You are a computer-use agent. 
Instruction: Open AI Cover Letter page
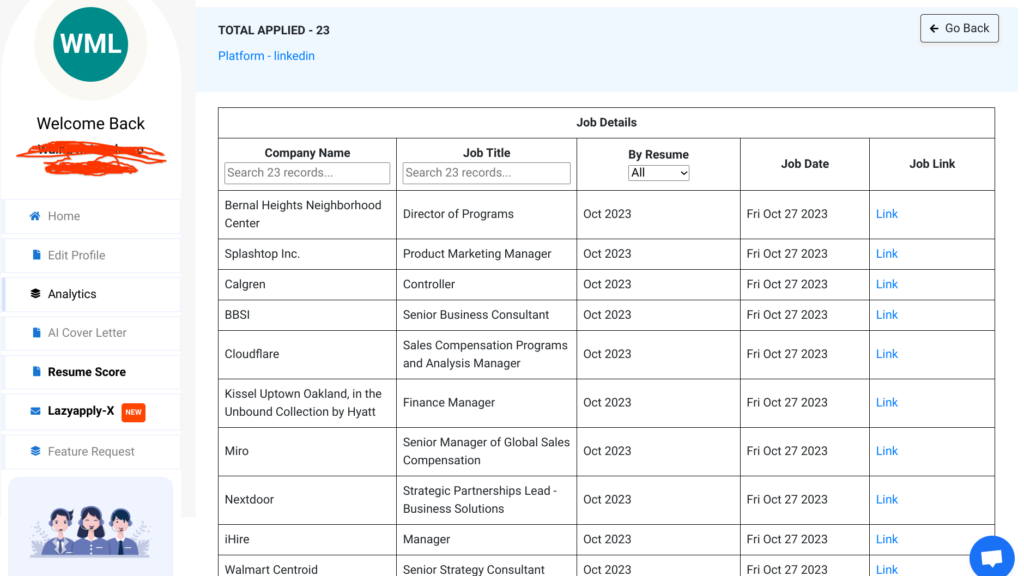click(x=92, y=332)
